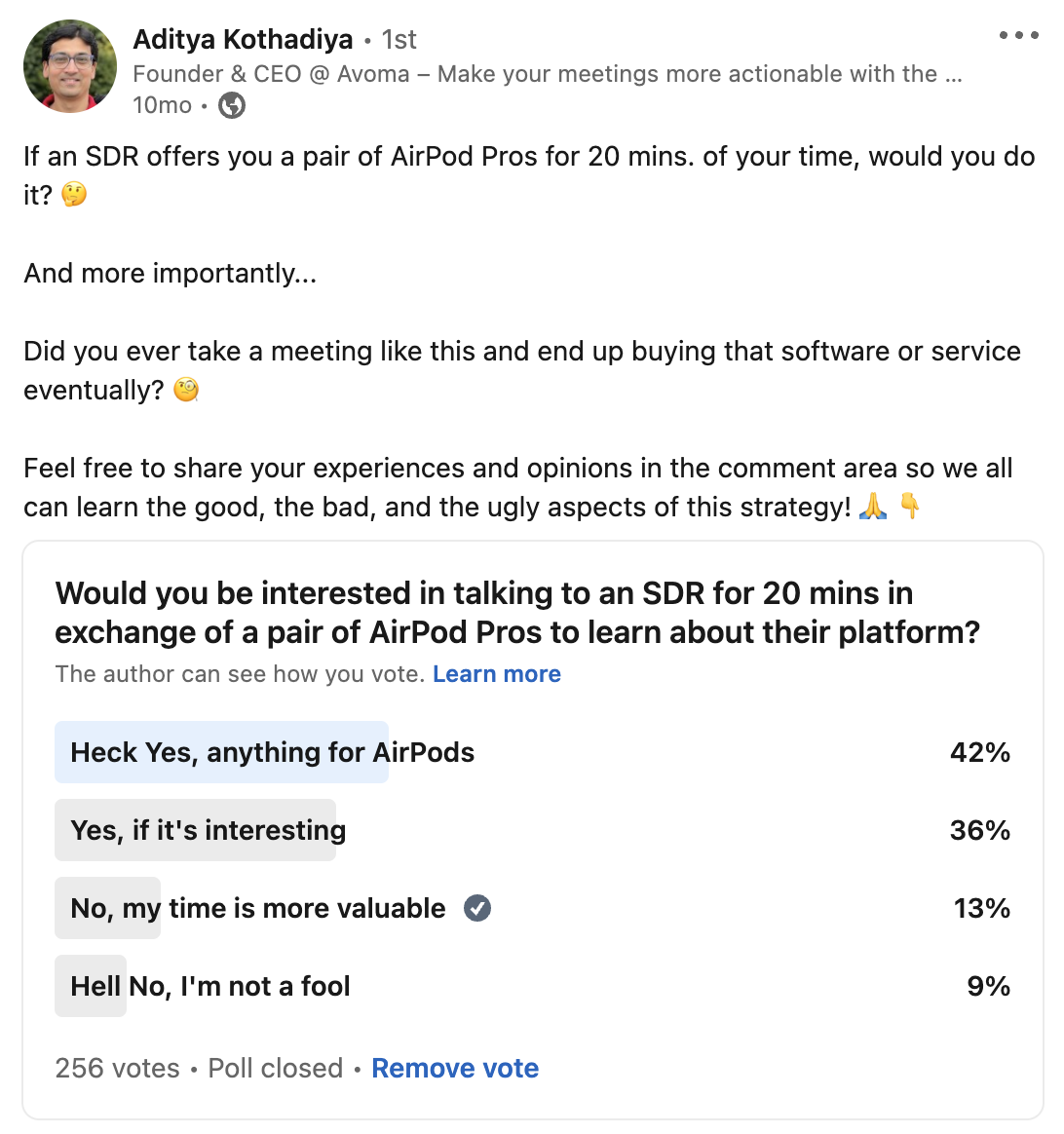Select the 'Yes, if it's interesting' option
The height and width of the screenshot is (1134, 1064).
click(x=209, y=830)
